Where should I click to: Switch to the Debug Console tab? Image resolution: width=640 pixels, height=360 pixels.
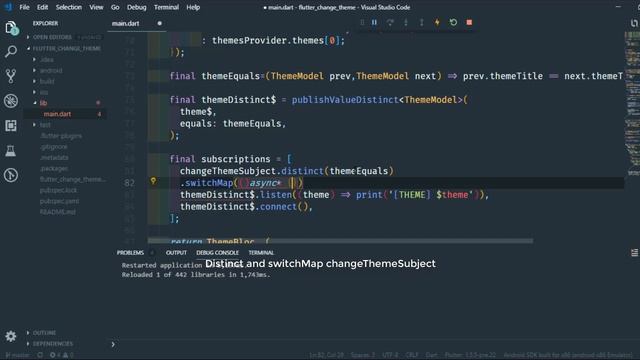pyautogui.click(x=218, y=253)
